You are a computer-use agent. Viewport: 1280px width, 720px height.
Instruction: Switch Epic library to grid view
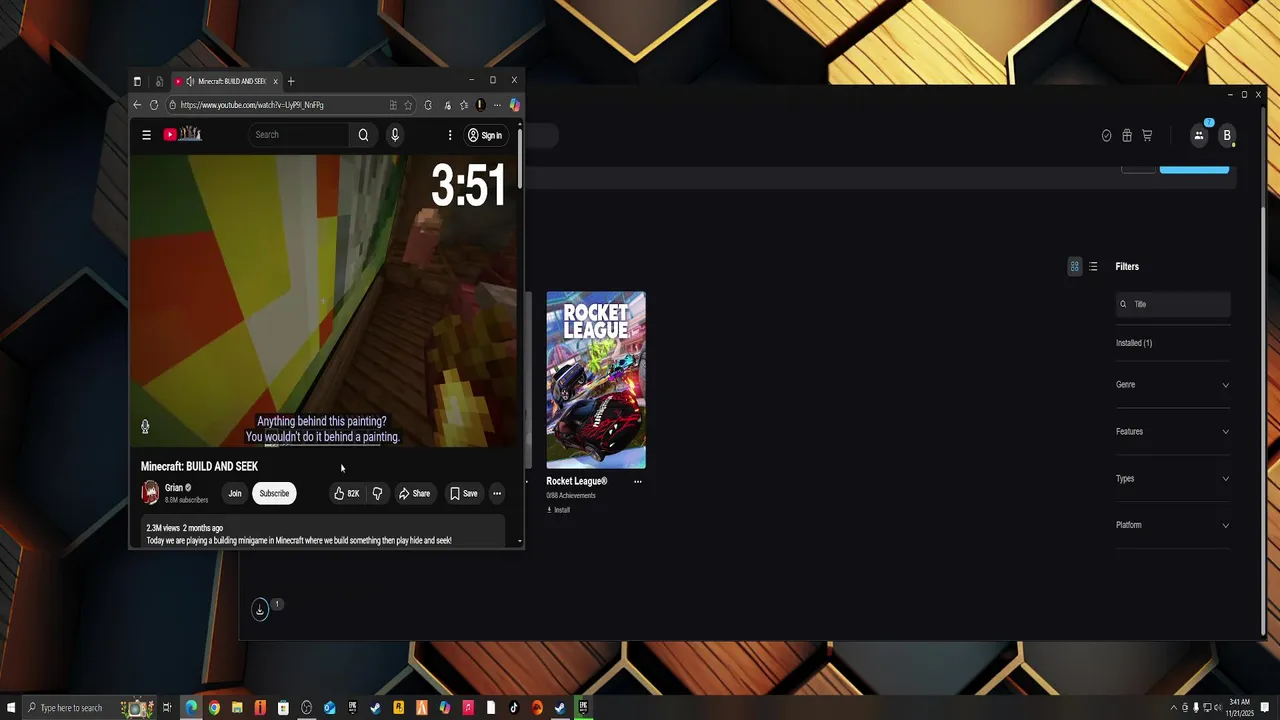tap(1075, 267)
